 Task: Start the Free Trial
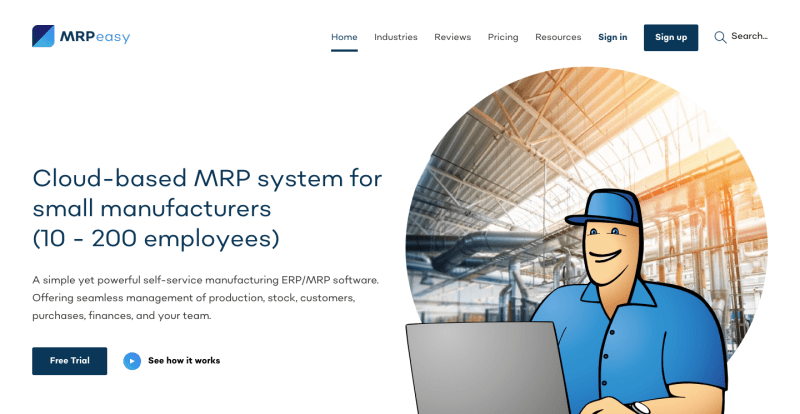click(69, 361)
